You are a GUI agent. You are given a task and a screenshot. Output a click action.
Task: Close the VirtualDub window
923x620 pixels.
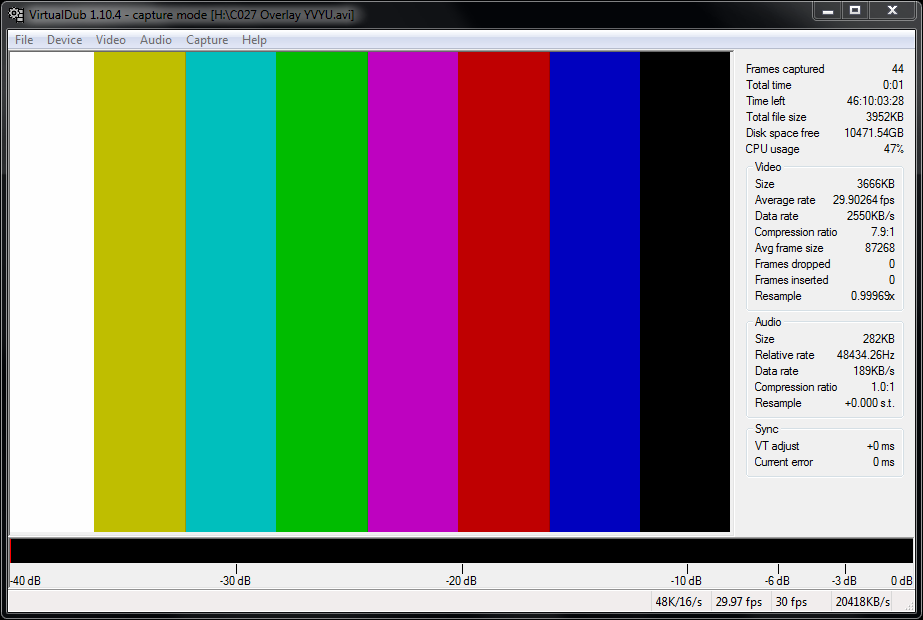(892, 11)
